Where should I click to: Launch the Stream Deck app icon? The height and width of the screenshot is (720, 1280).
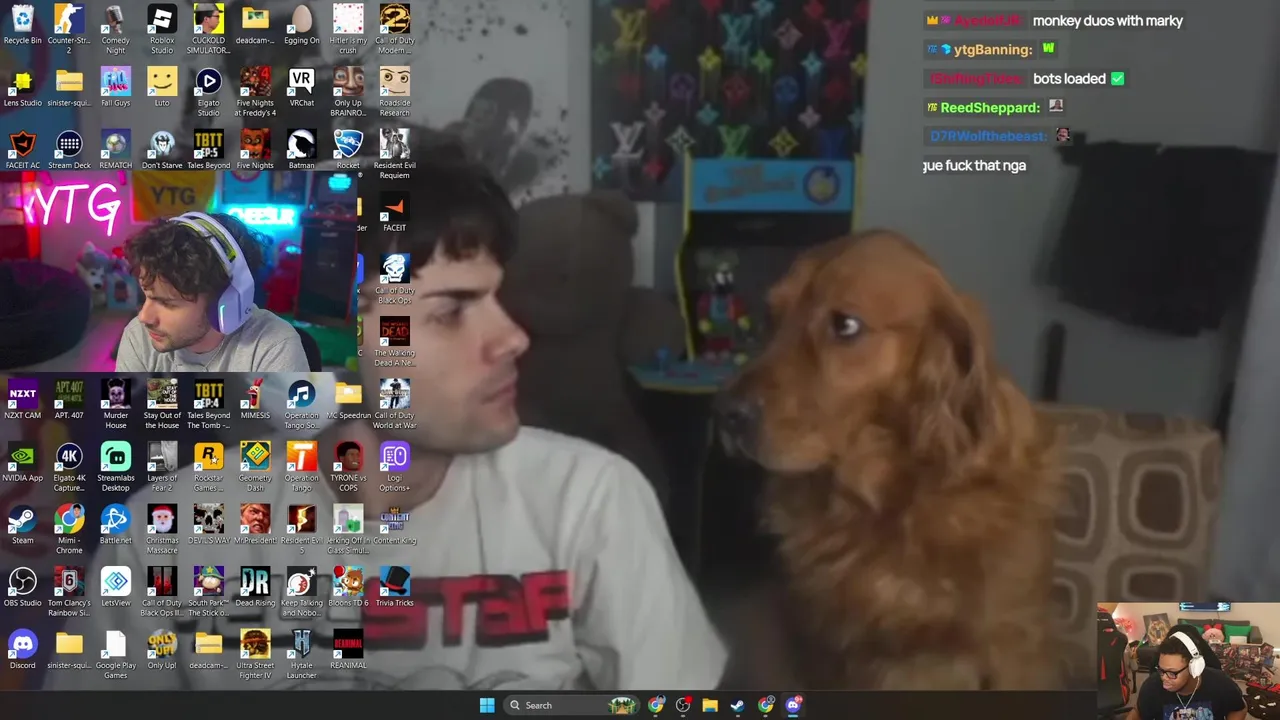69,150
